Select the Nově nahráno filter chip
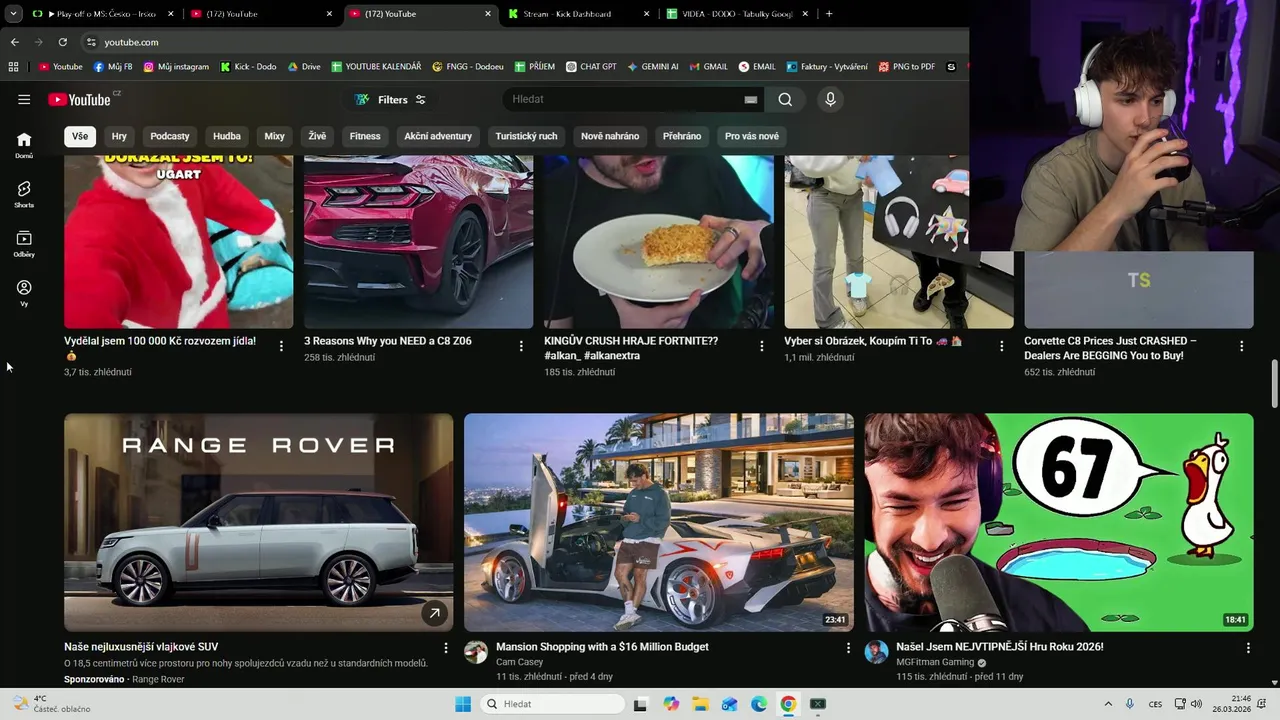1280x720 pixels. (610, 136)
